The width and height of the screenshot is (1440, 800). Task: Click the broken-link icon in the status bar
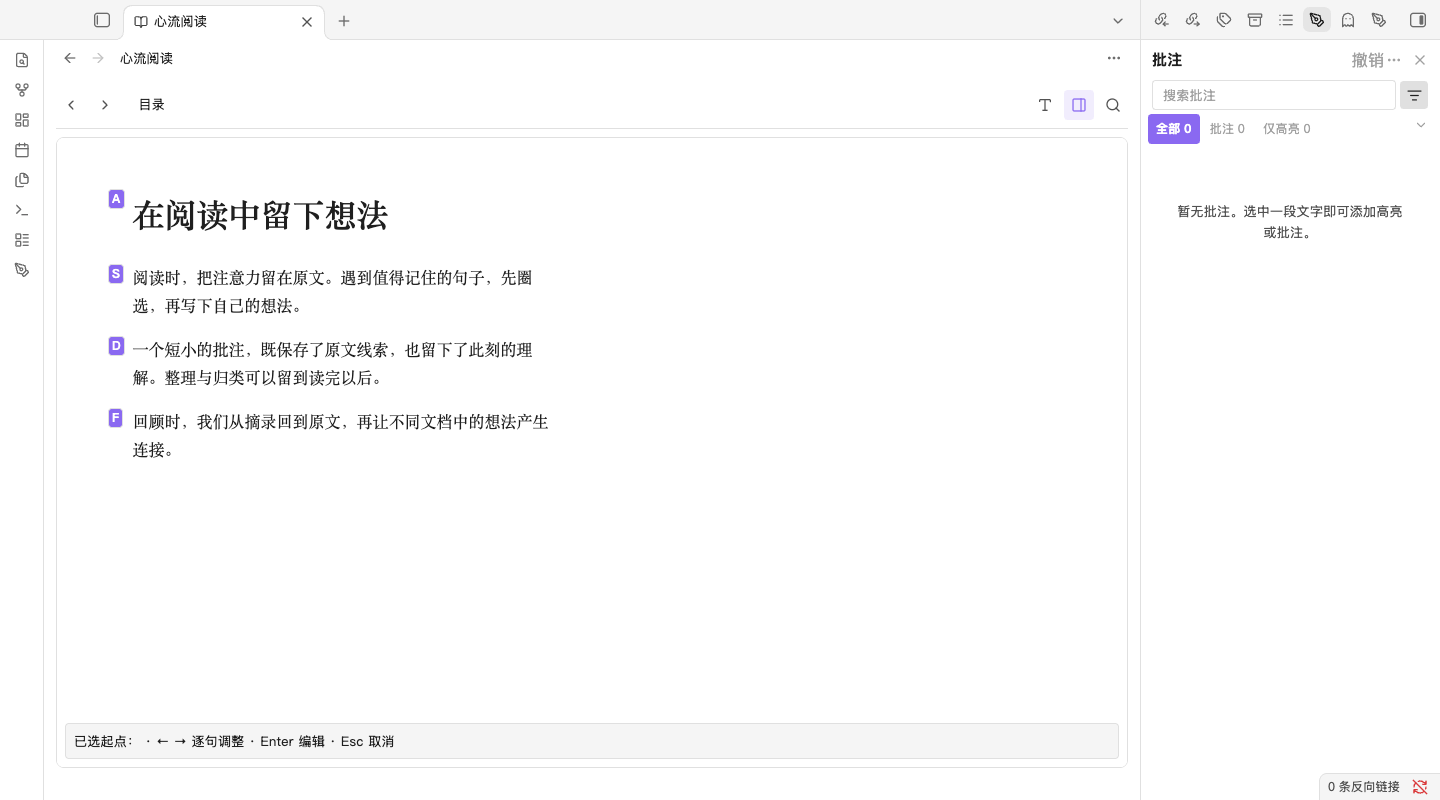pyautogui.click(x=1420, y=787)
